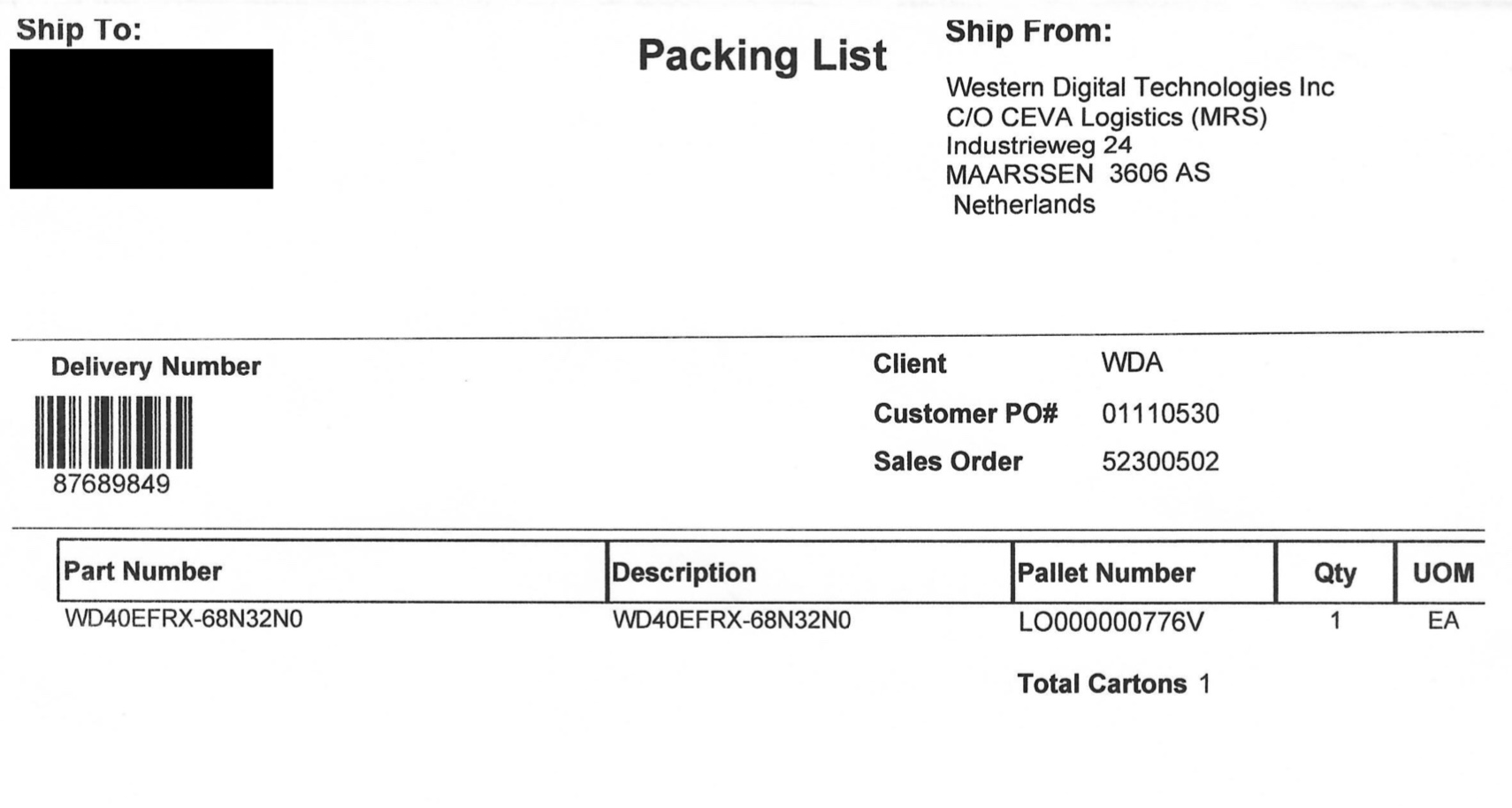Select the Industrieweg 24 address line

coord(1039,144)
